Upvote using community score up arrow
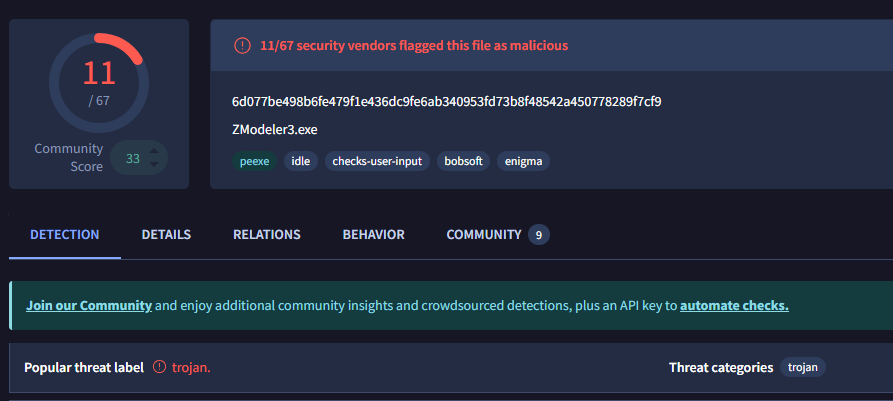 pos(154,152)
